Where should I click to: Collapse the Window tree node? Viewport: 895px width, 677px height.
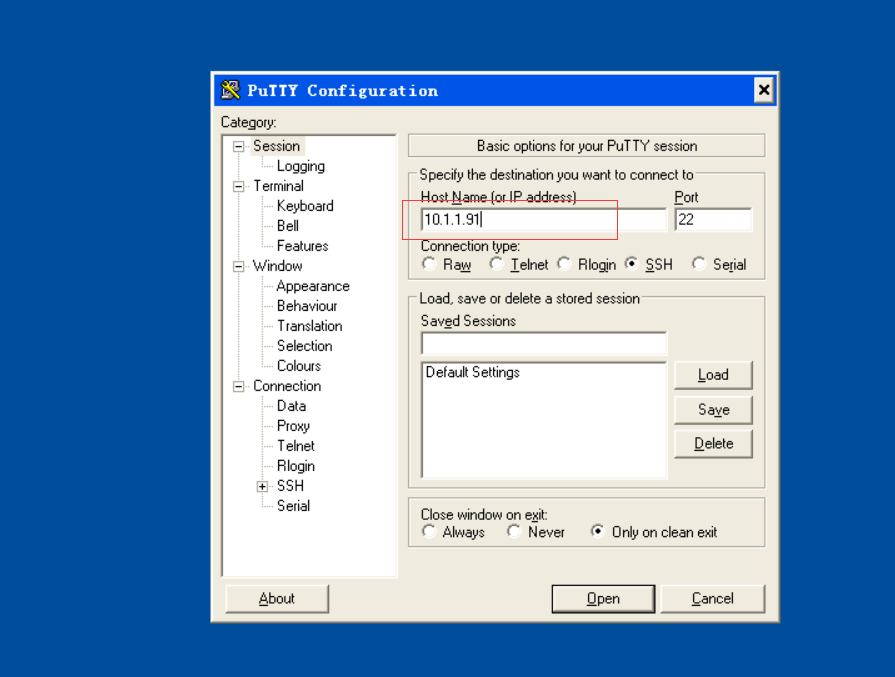[x=239, y=267]
